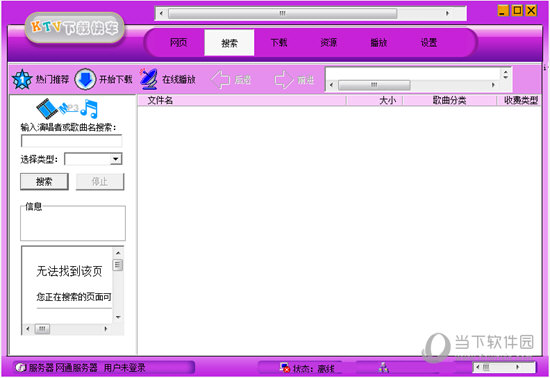This screenshot has height=378, width=550.
Task: Switch to the 网页 tab
Action: click(x=179, y=43)
